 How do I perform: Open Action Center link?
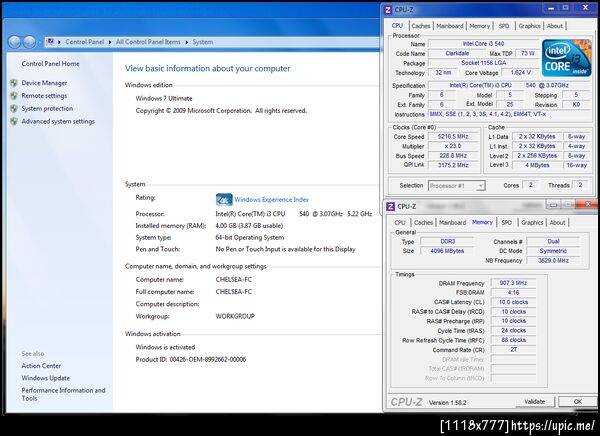(x=41, y=366)
